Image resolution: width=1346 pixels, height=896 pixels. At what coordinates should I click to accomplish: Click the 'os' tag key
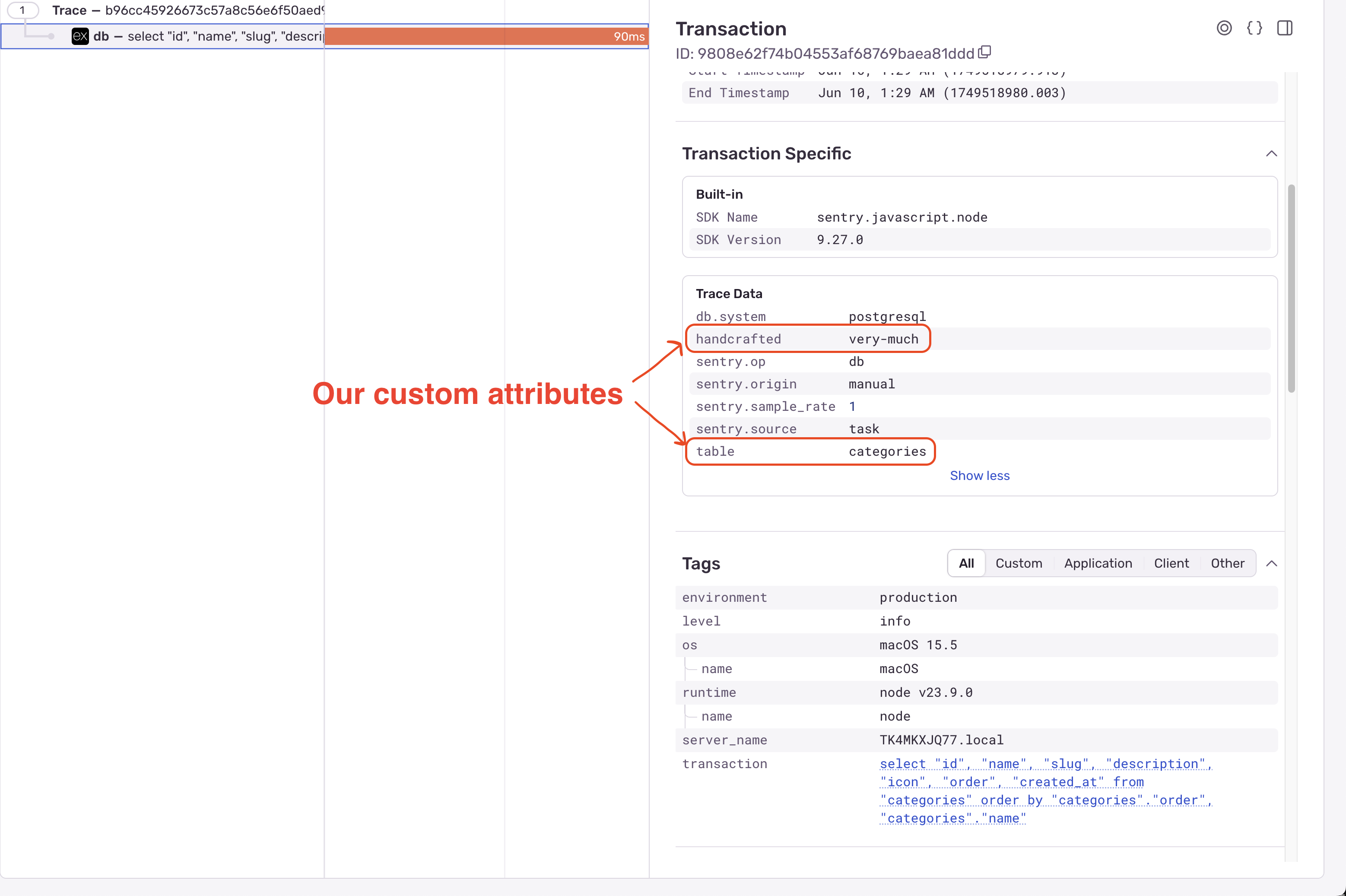coord(689,645)
